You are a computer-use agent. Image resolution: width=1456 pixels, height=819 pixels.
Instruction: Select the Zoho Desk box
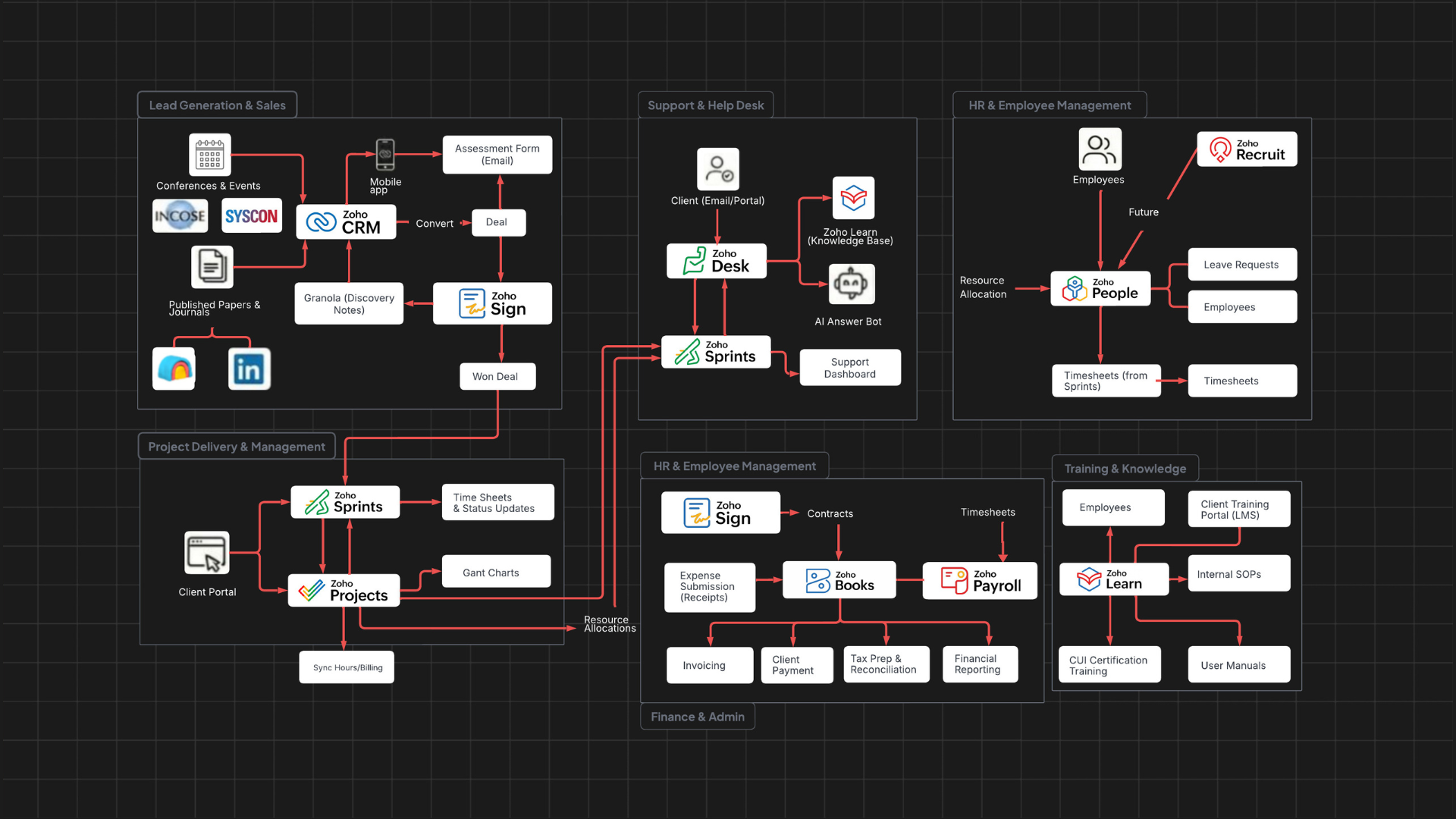(x=716, y=261)
